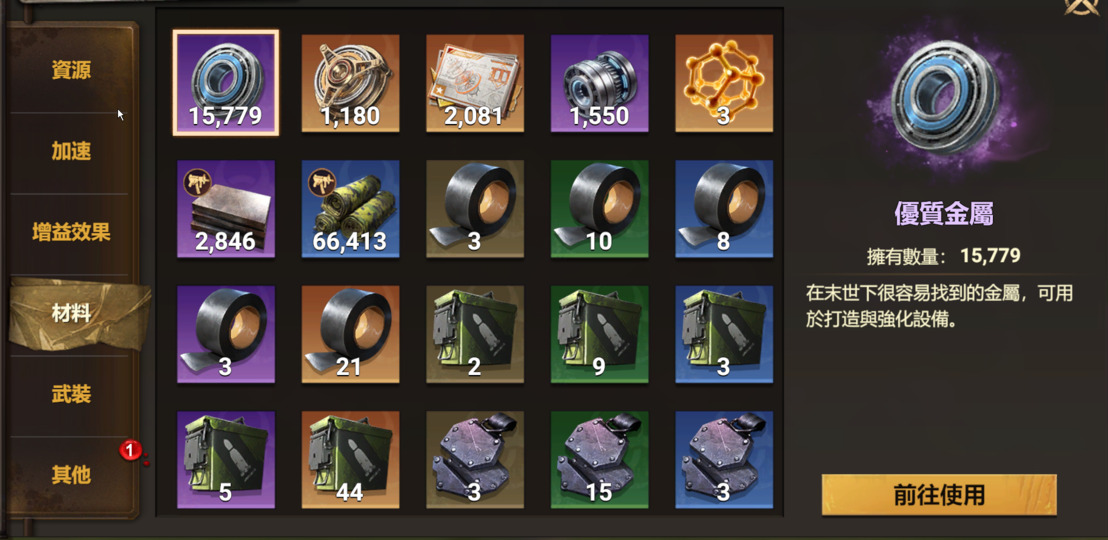
Task: Choose the camouflage fabric rolls with 66,413
Action: pos(350,209)
